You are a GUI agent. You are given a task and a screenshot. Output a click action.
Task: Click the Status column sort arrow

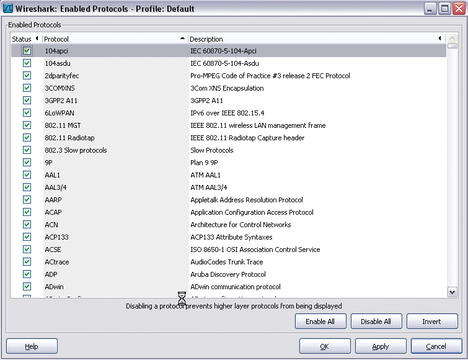(37, 38)
